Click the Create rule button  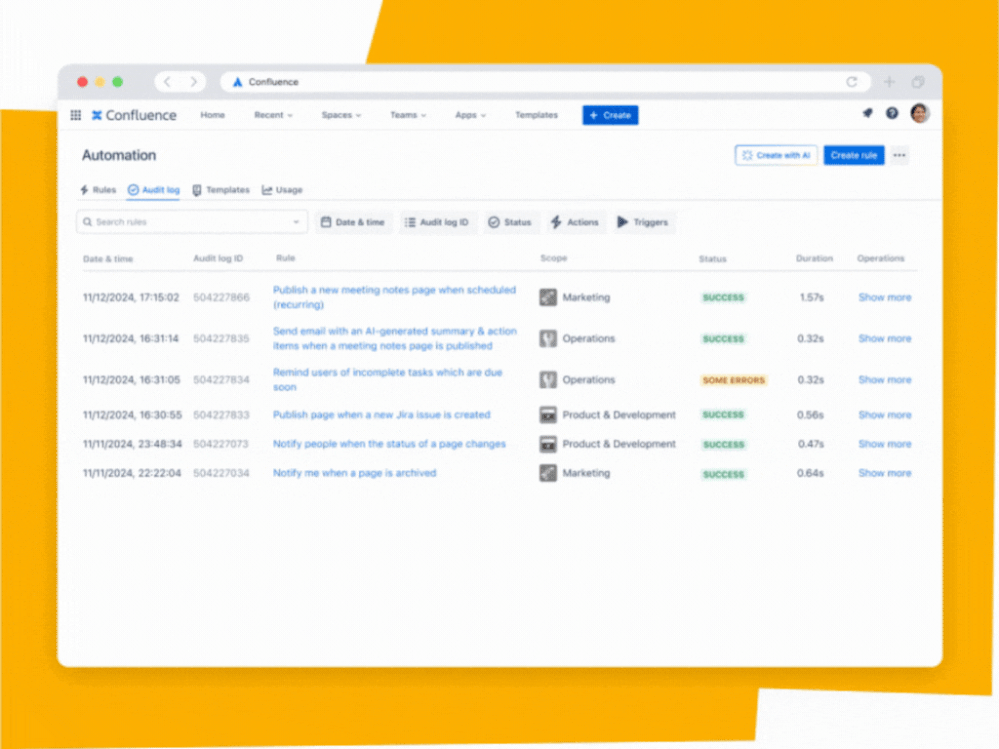tap(854, 155)
